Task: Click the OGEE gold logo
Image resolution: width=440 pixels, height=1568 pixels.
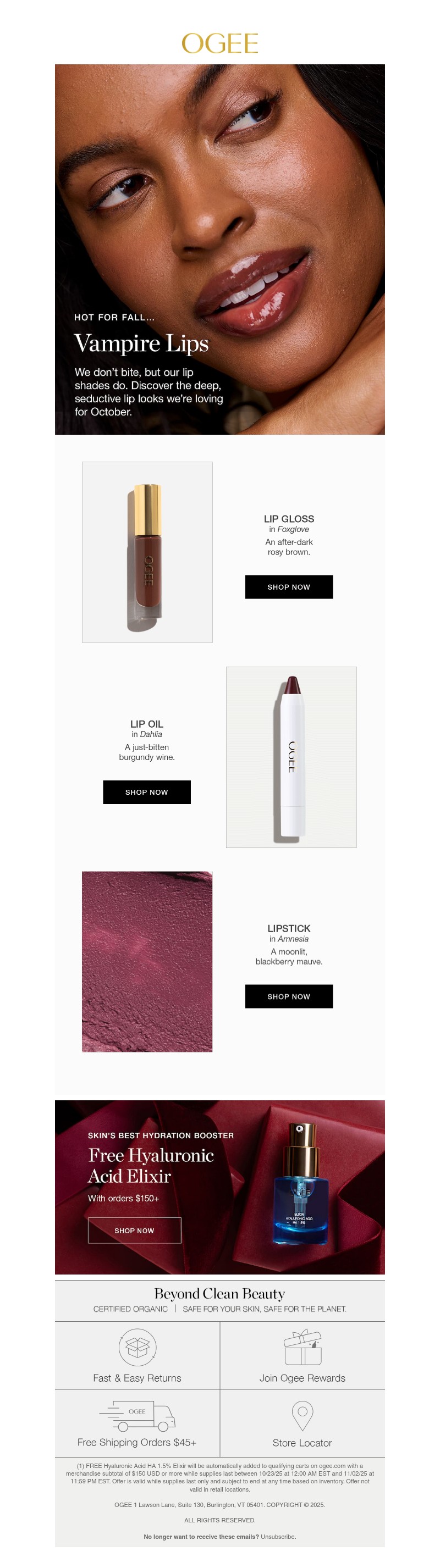Action: click(220, 43)
